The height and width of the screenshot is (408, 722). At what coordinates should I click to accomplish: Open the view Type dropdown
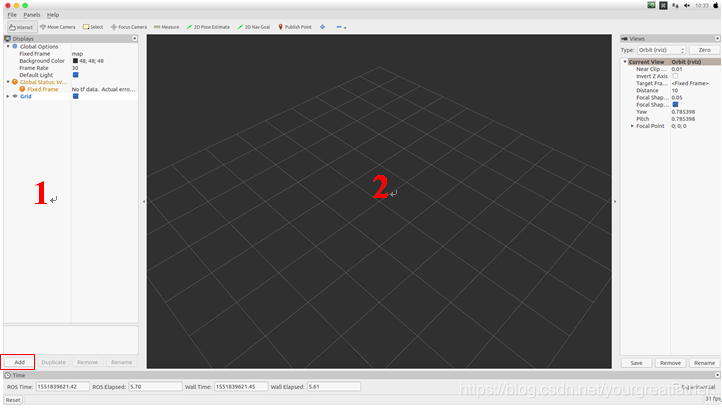(662, 50)
